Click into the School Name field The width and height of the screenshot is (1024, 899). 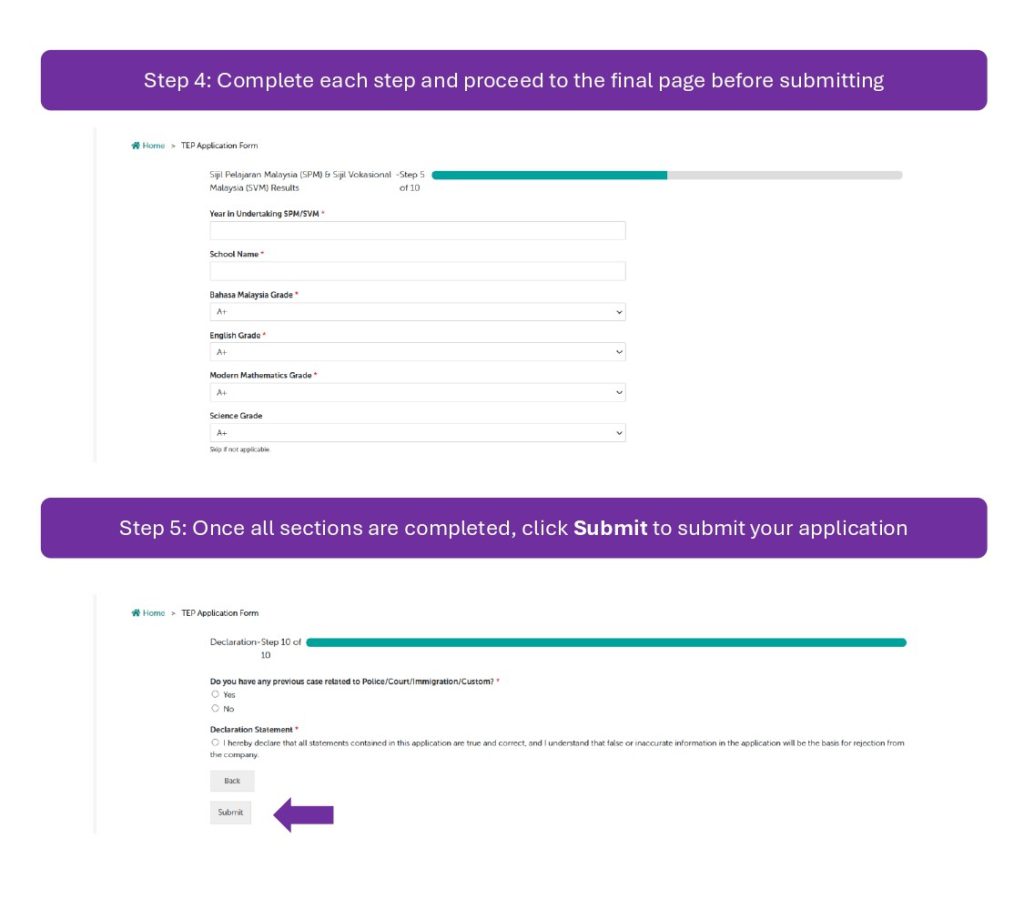[417, 271]
